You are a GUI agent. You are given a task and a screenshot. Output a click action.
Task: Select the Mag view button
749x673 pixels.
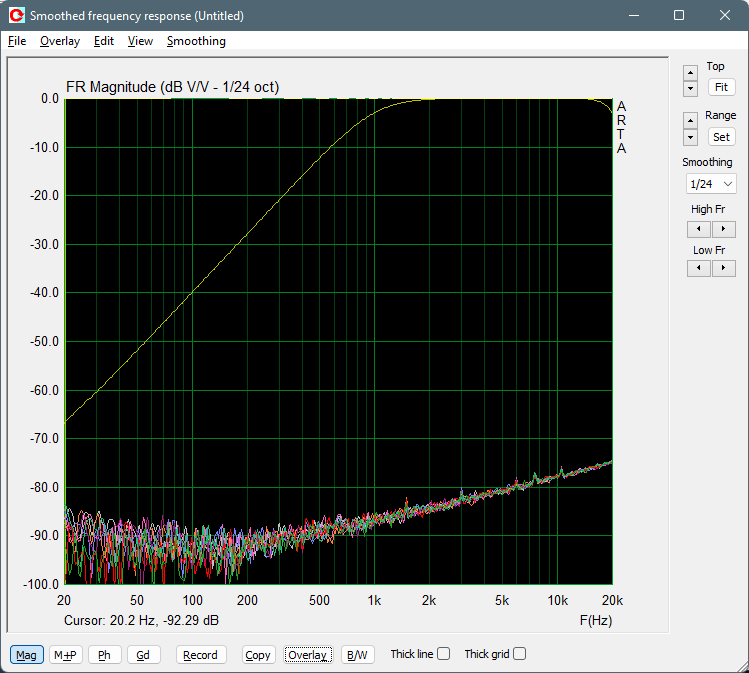(26, 655)
